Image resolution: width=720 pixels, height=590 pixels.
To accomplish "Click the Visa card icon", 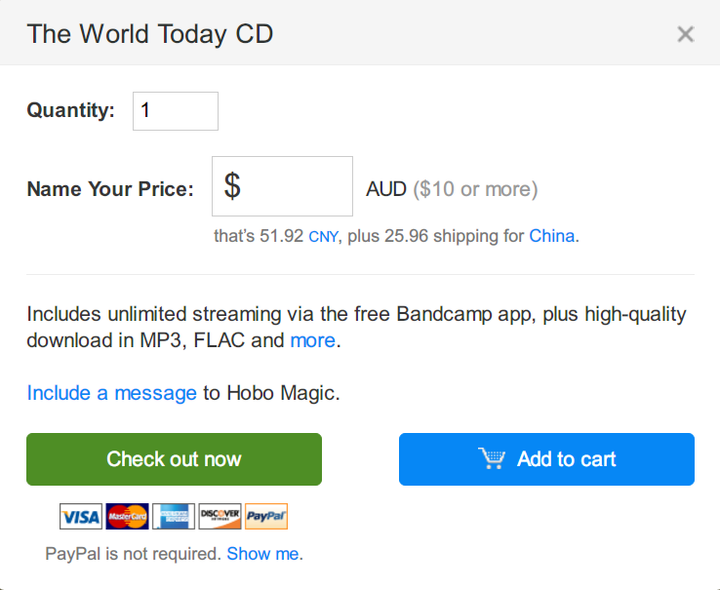I will 81,517.
